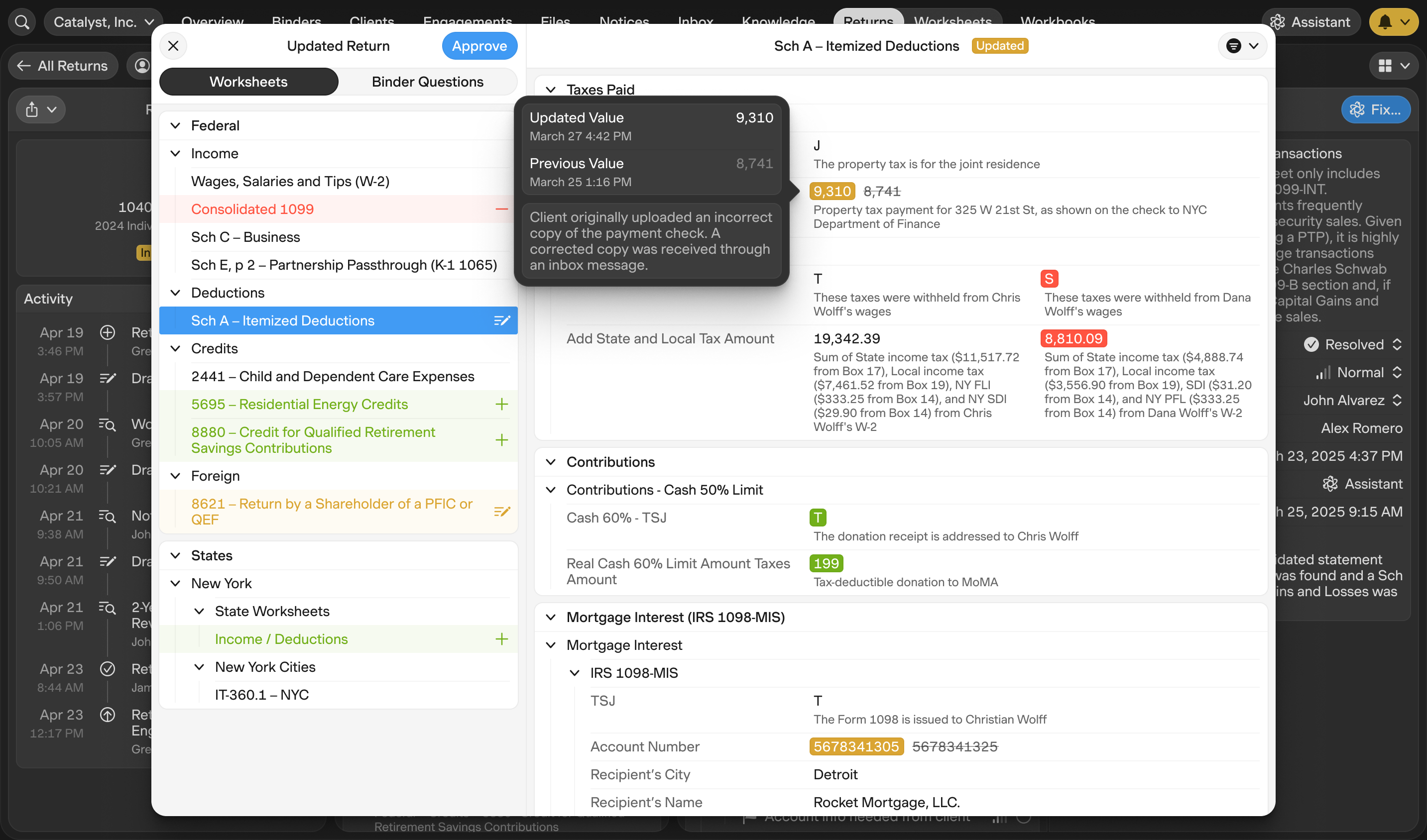Screen dimensions: 1427x840
Task: Click the grid layout view icon
Action: [1385, 66]
